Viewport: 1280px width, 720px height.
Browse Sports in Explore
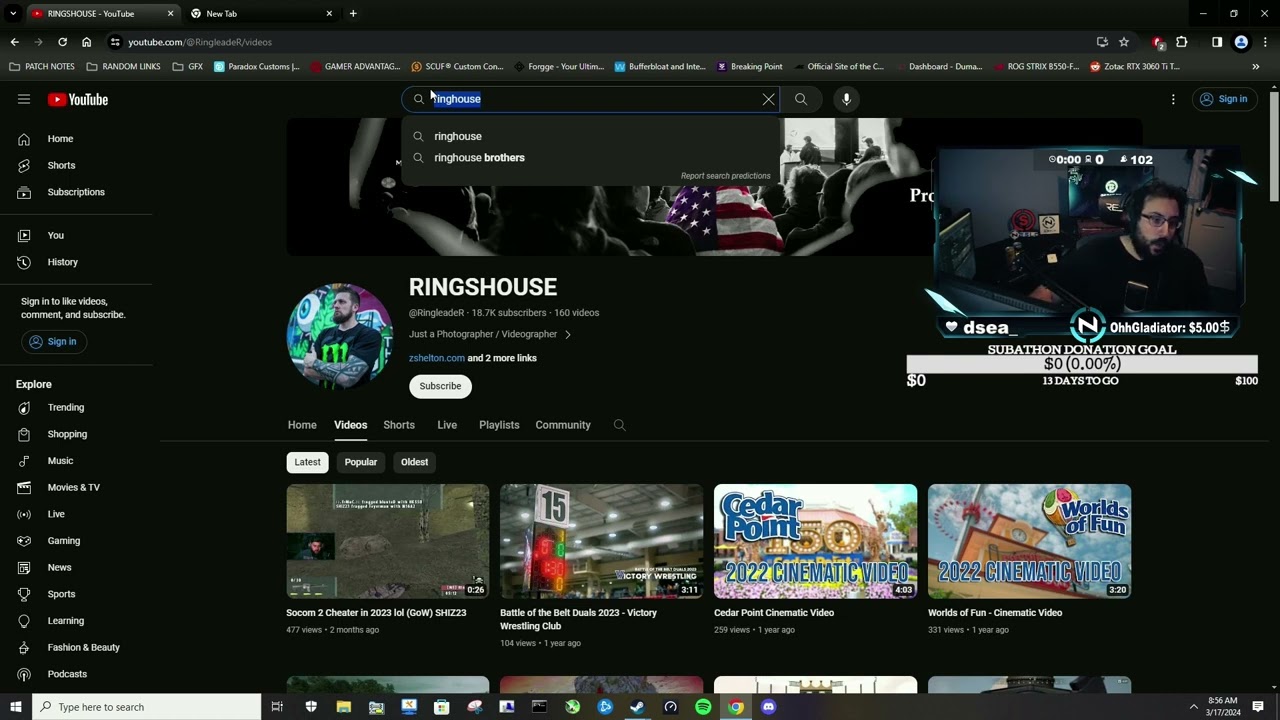coord(76,594)
